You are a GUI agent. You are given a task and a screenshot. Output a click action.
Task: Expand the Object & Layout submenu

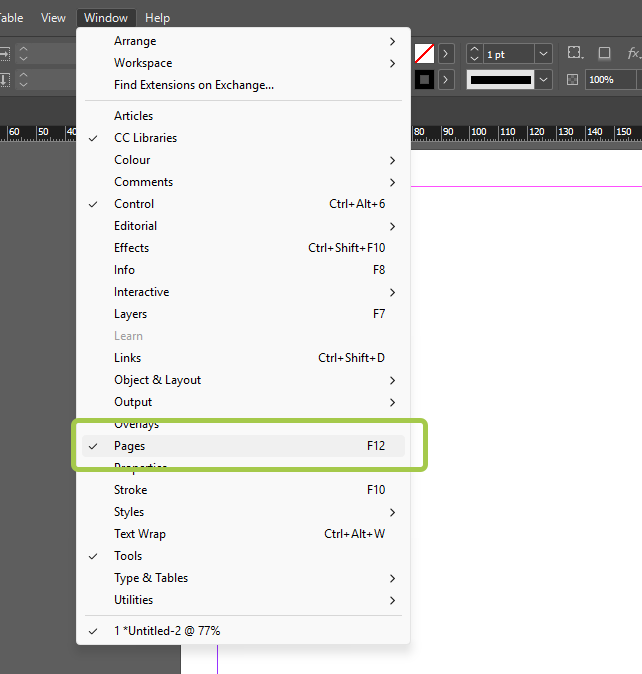point(243,380)
